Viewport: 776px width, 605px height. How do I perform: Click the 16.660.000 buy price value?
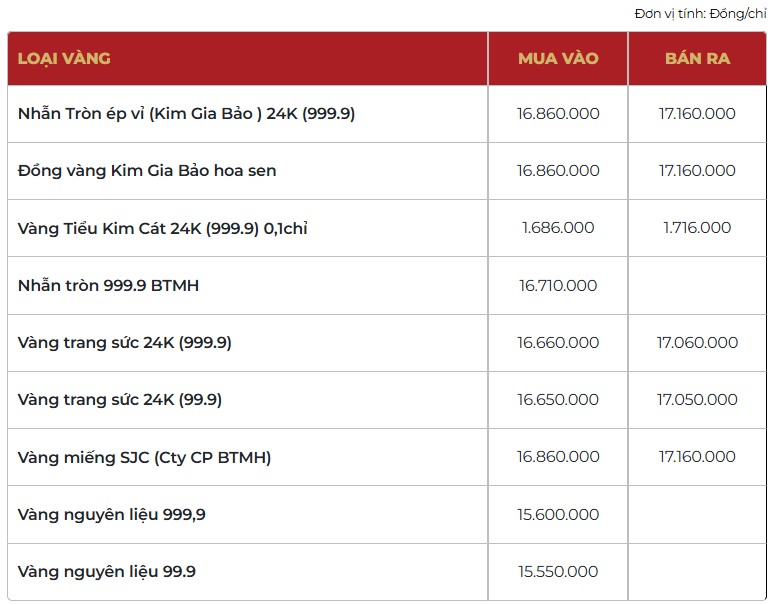[x=558, y=343]
